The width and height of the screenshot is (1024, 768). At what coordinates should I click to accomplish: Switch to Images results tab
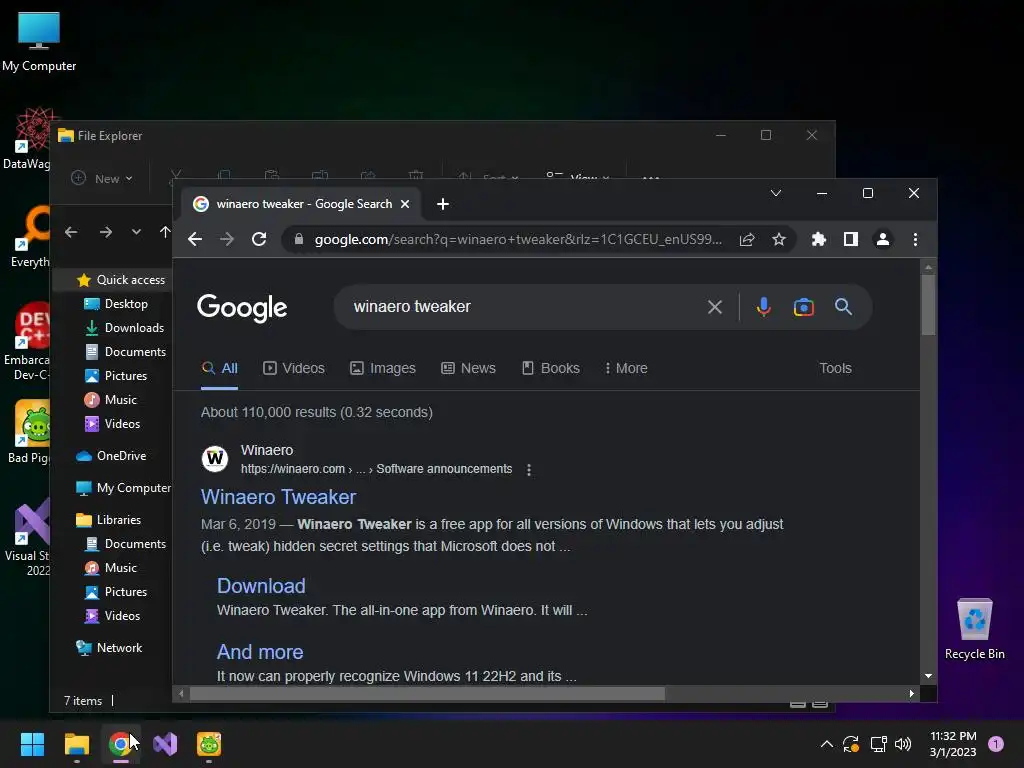point(383,368)
